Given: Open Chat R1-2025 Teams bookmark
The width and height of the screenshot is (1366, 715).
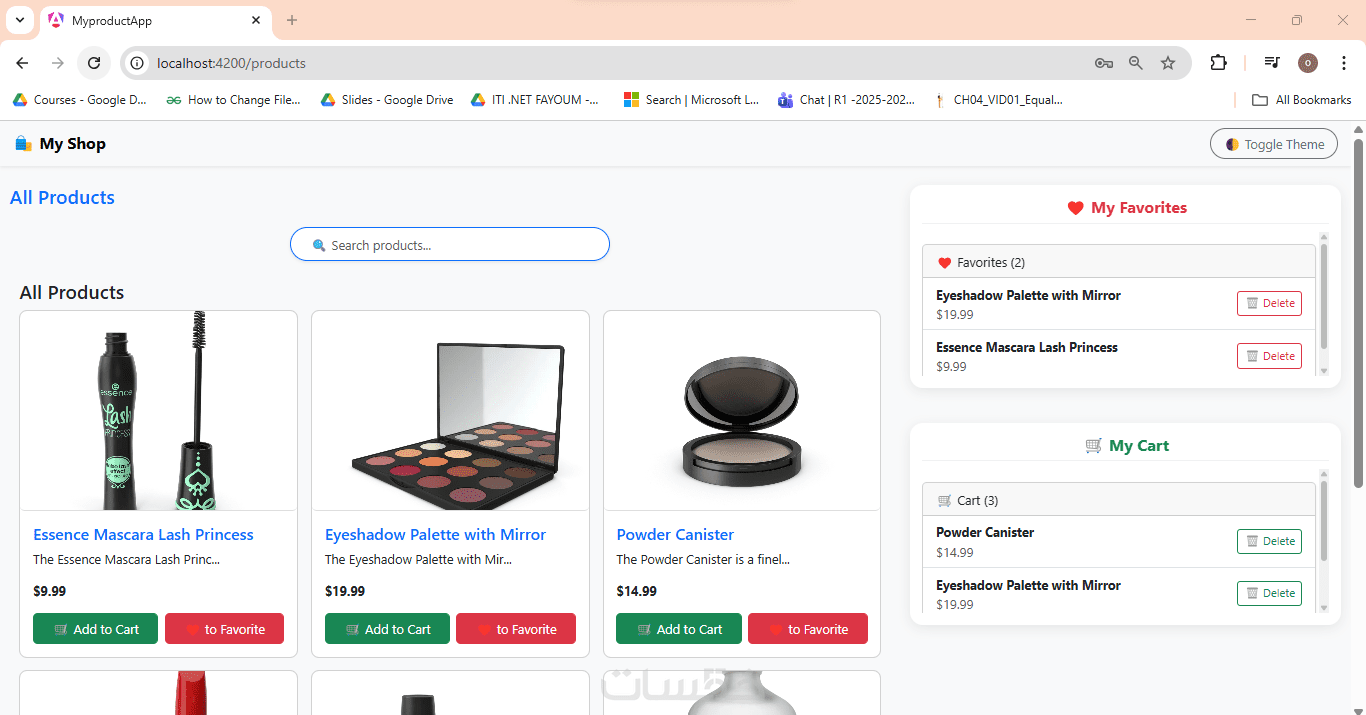Looking at the screenshot, I should 846,100.
